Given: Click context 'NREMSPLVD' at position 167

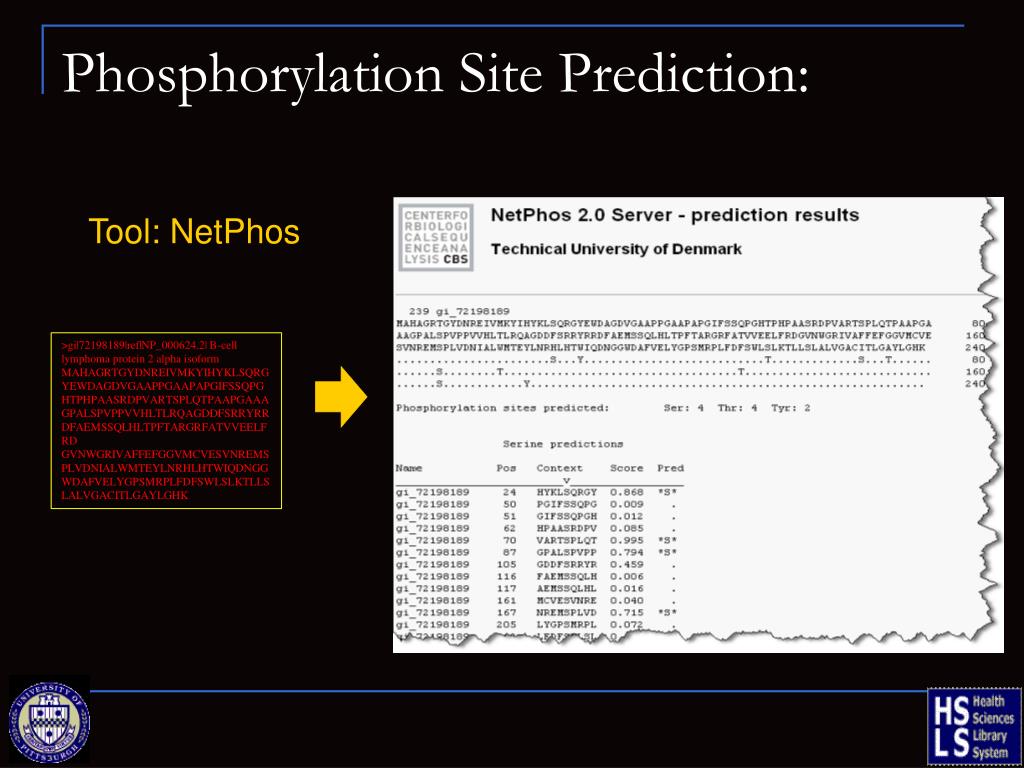Looking at the screenshot, I should [566, 613].
